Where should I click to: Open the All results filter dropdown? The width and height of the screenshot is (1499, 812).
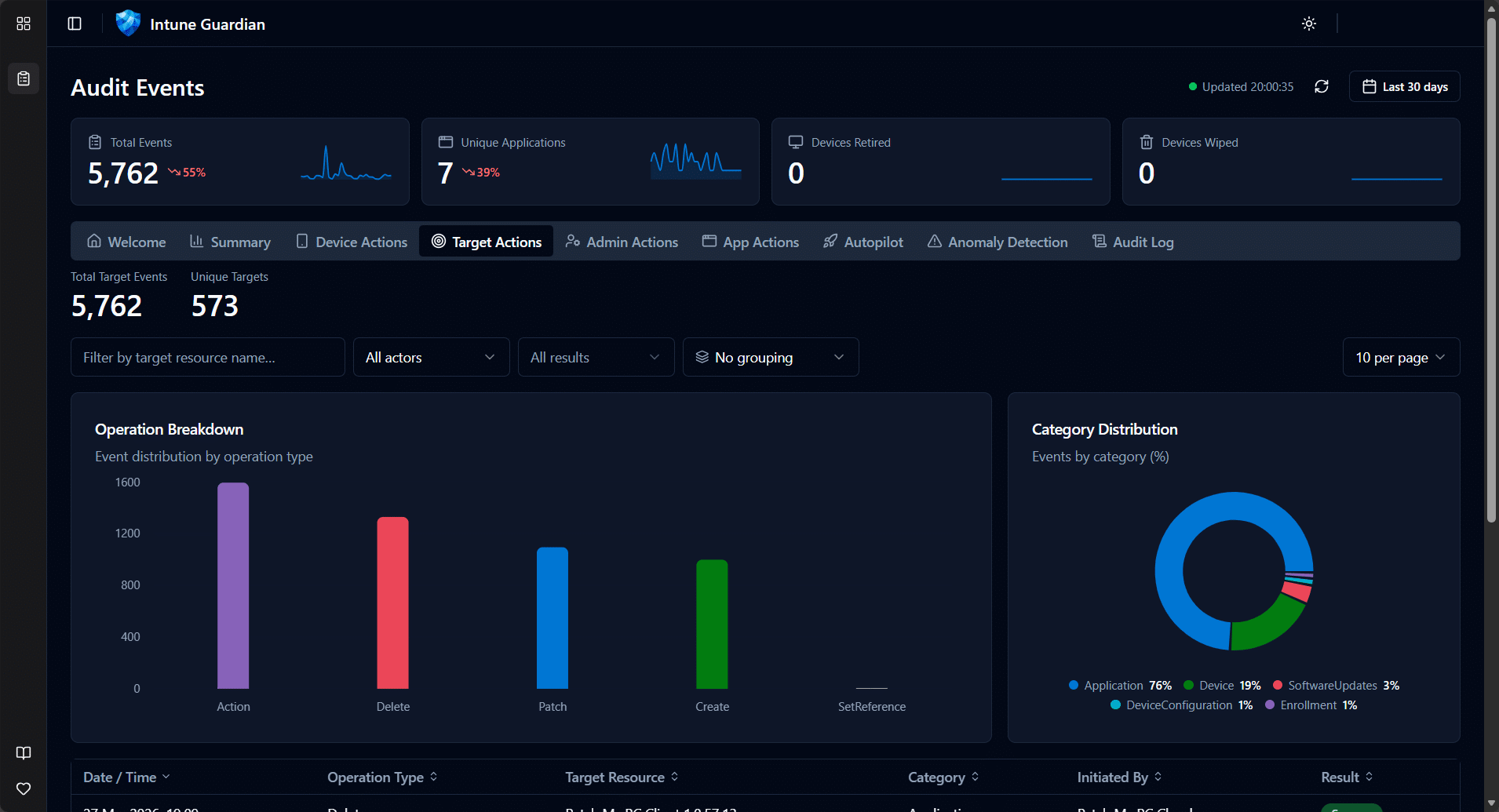click(x=596, y=358)
